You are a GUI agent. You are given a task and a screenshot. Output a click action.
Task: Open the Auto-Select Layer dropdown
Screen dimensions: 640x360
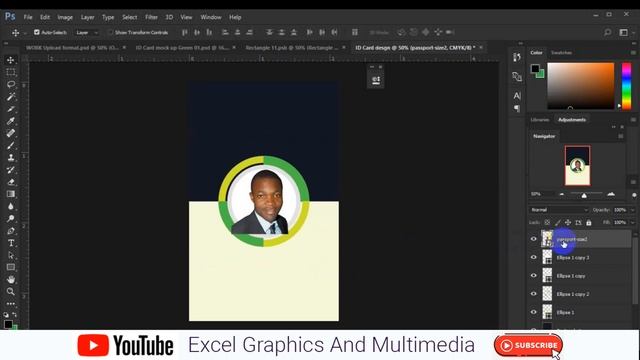pyautogui.click(x=87, y=32)
